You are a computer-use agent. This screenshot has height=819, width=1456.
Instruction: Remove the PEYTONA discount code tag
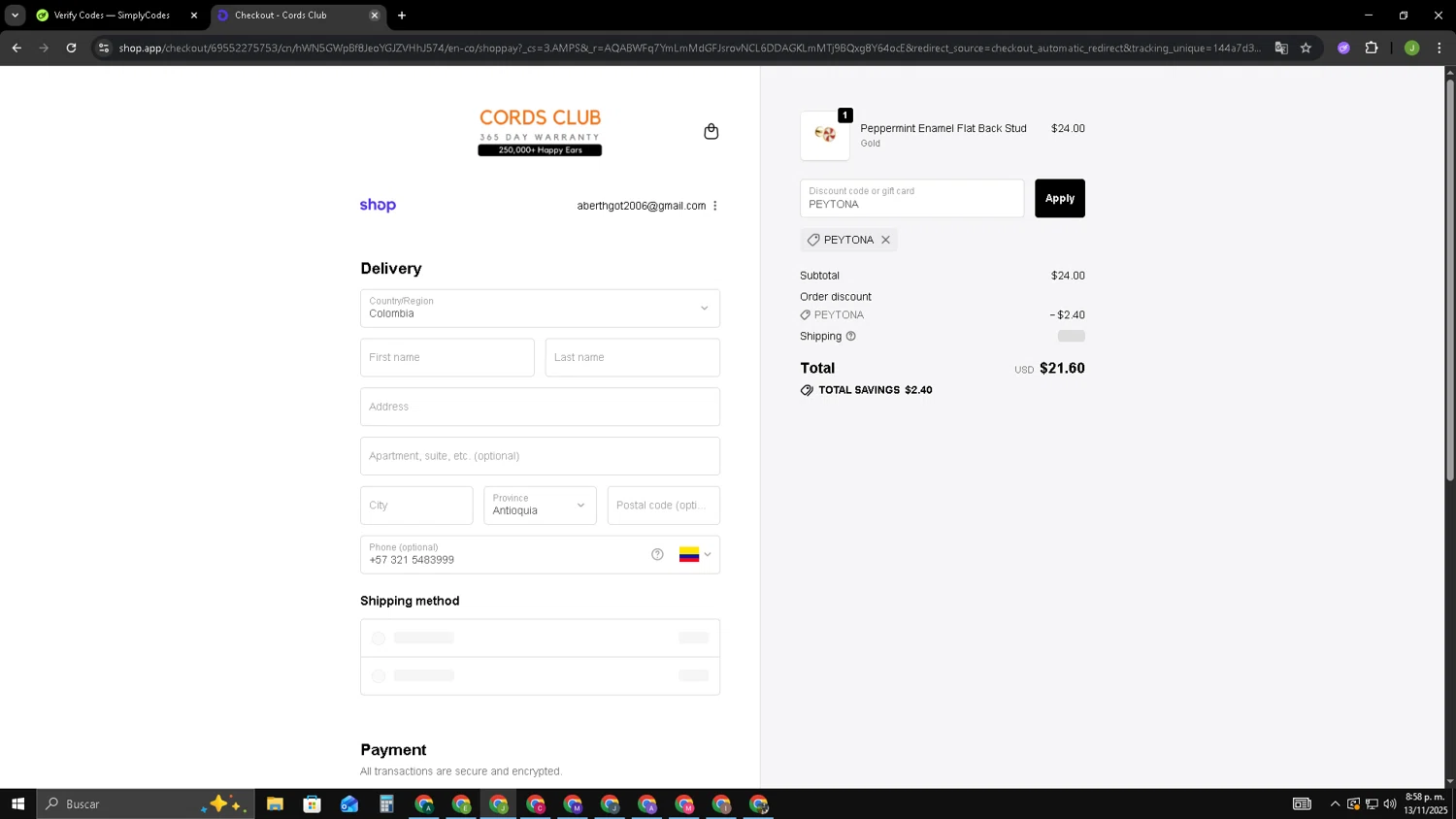point(885,240)
